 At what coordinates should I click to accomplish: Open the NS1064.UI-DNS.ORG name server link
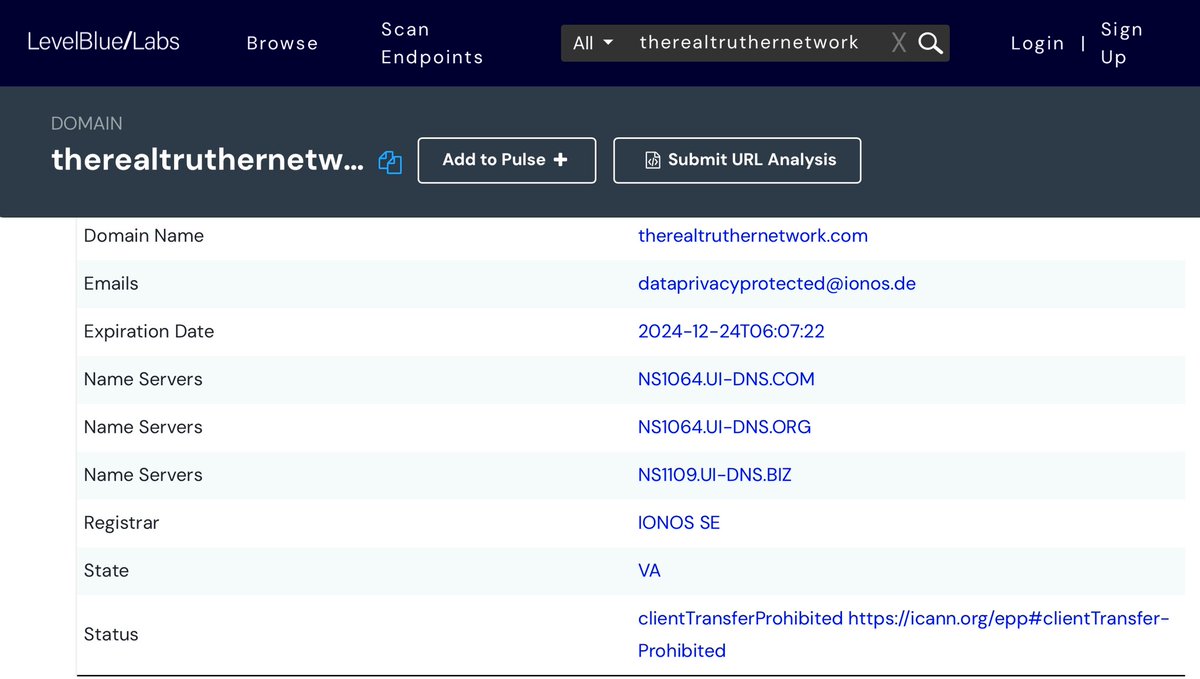(x=724, y=427)
